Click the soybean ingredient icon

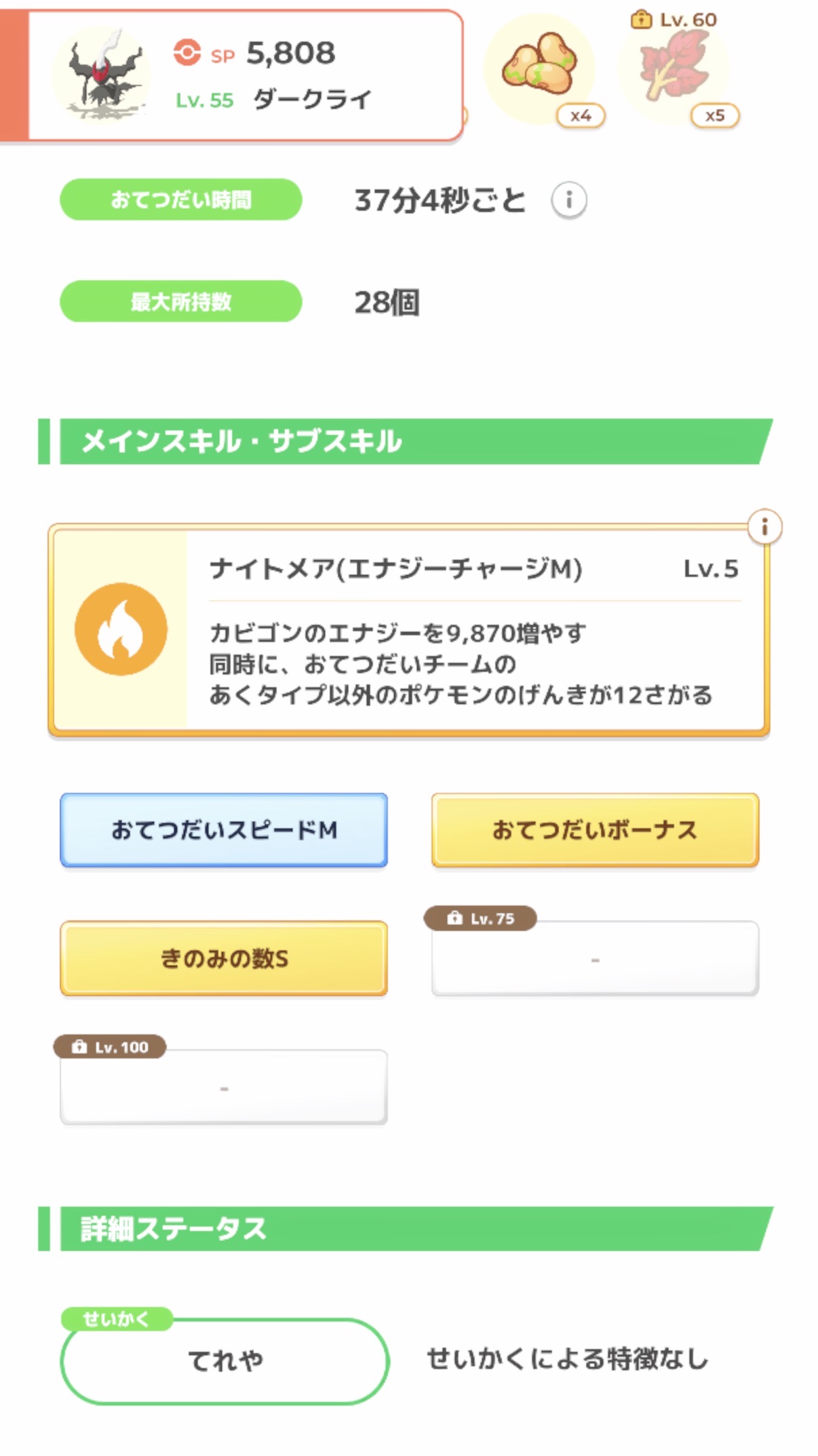point(539,66)
